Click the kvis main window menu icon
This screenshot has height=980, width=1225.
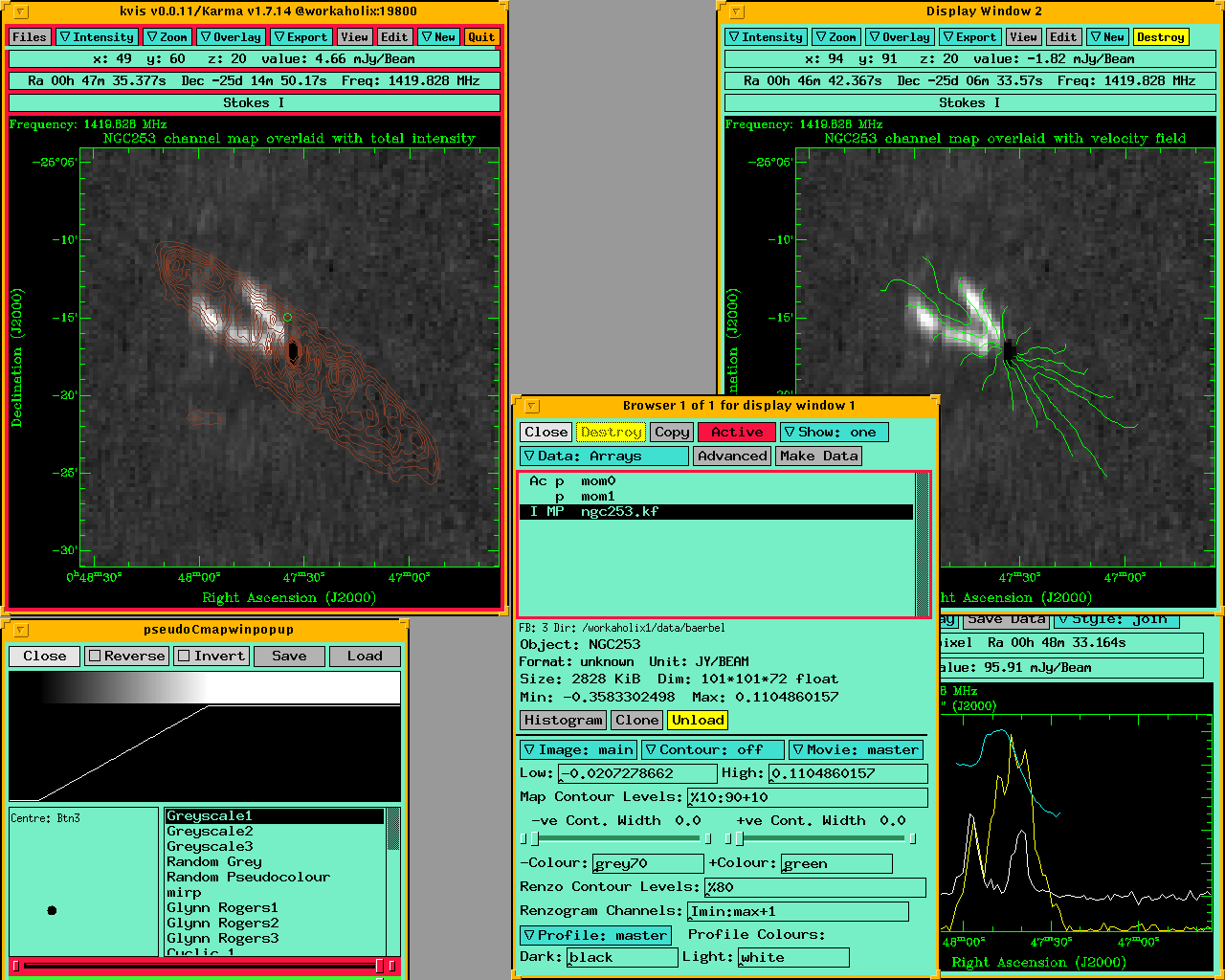(x=20, y=12)
